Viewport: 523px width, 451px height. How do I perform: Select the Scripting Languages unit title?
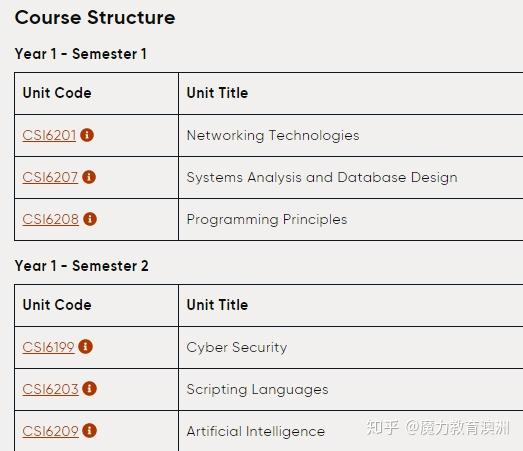click(x=257, y=389)
